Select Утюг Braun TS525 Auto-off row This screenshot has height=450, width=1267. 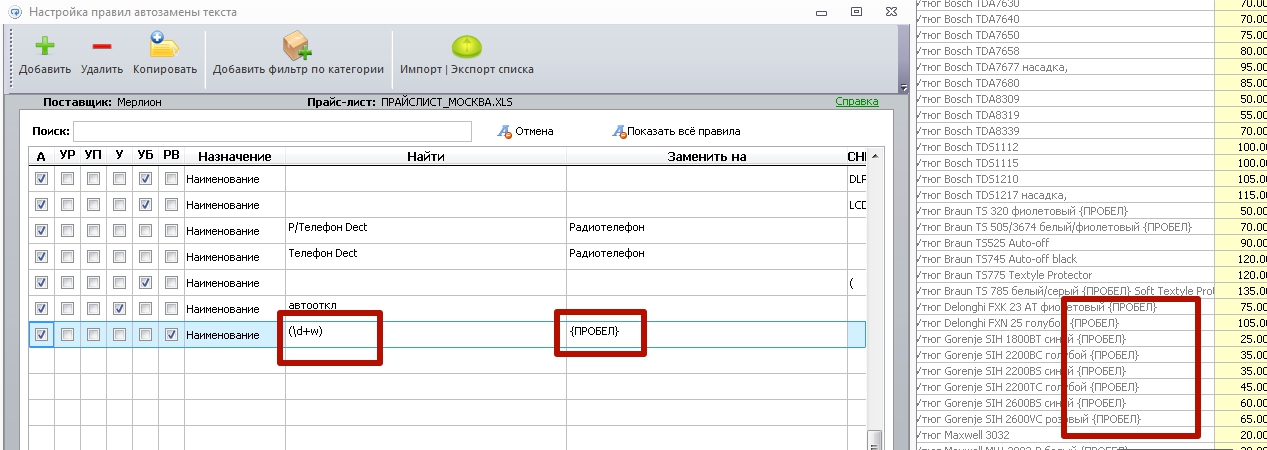pyautogui.click(x=1063, y=243)
